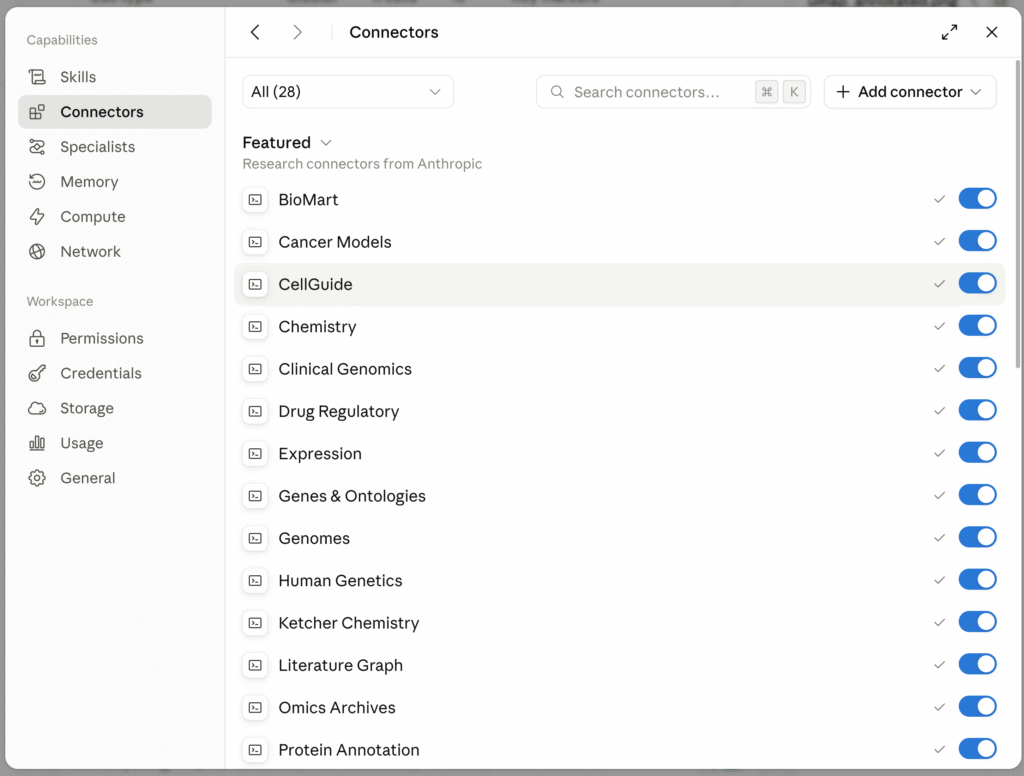Image resolution: width=1024 pixels, height=776 pixels.
Task: Click the Human Genetics connector icon
Action: click(255, 581)
